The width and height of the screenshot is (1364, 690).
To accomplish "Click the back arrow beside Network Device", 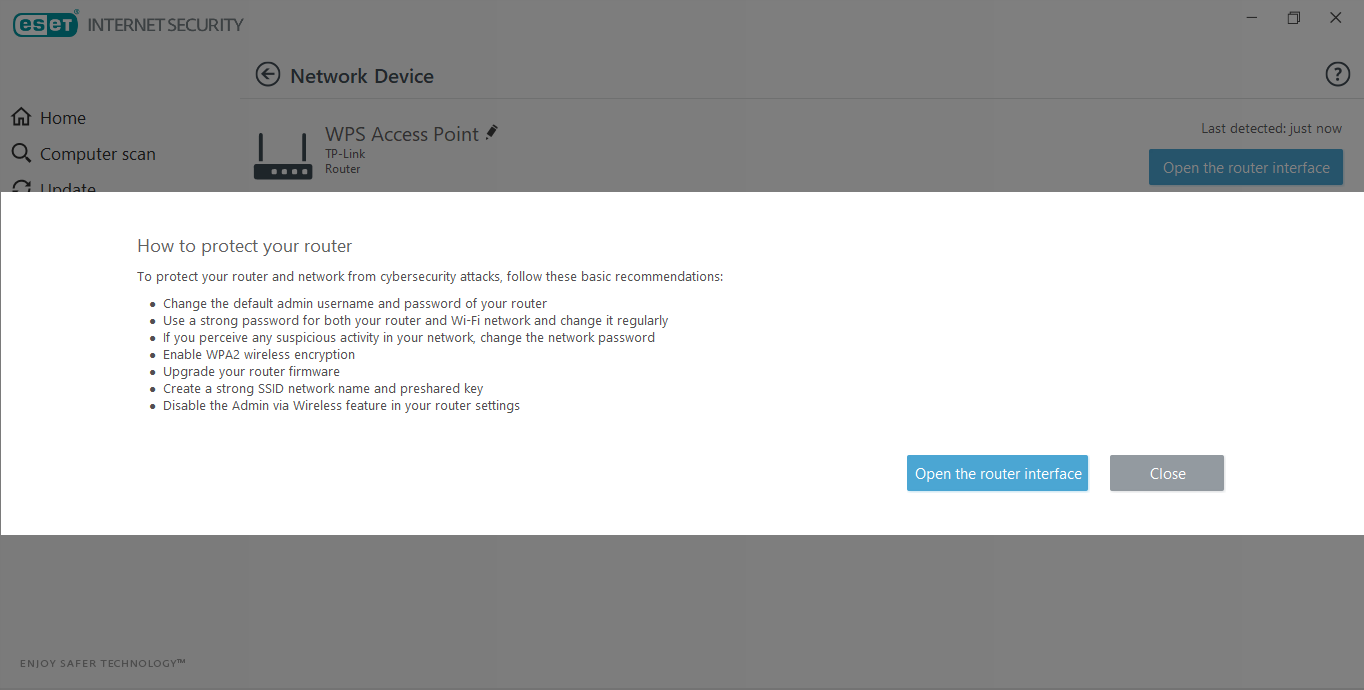I will click(x=267, y=75).
